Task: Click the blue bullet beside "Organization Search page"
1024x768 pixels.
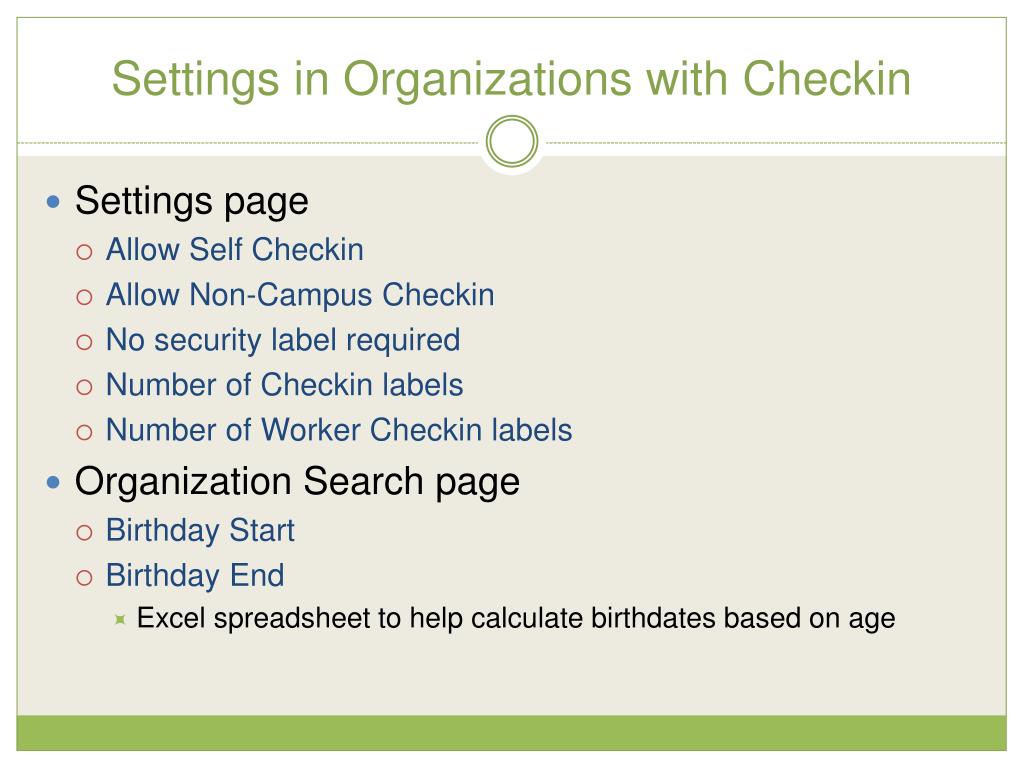Action: pyautogui.click(x=54, y=483)
